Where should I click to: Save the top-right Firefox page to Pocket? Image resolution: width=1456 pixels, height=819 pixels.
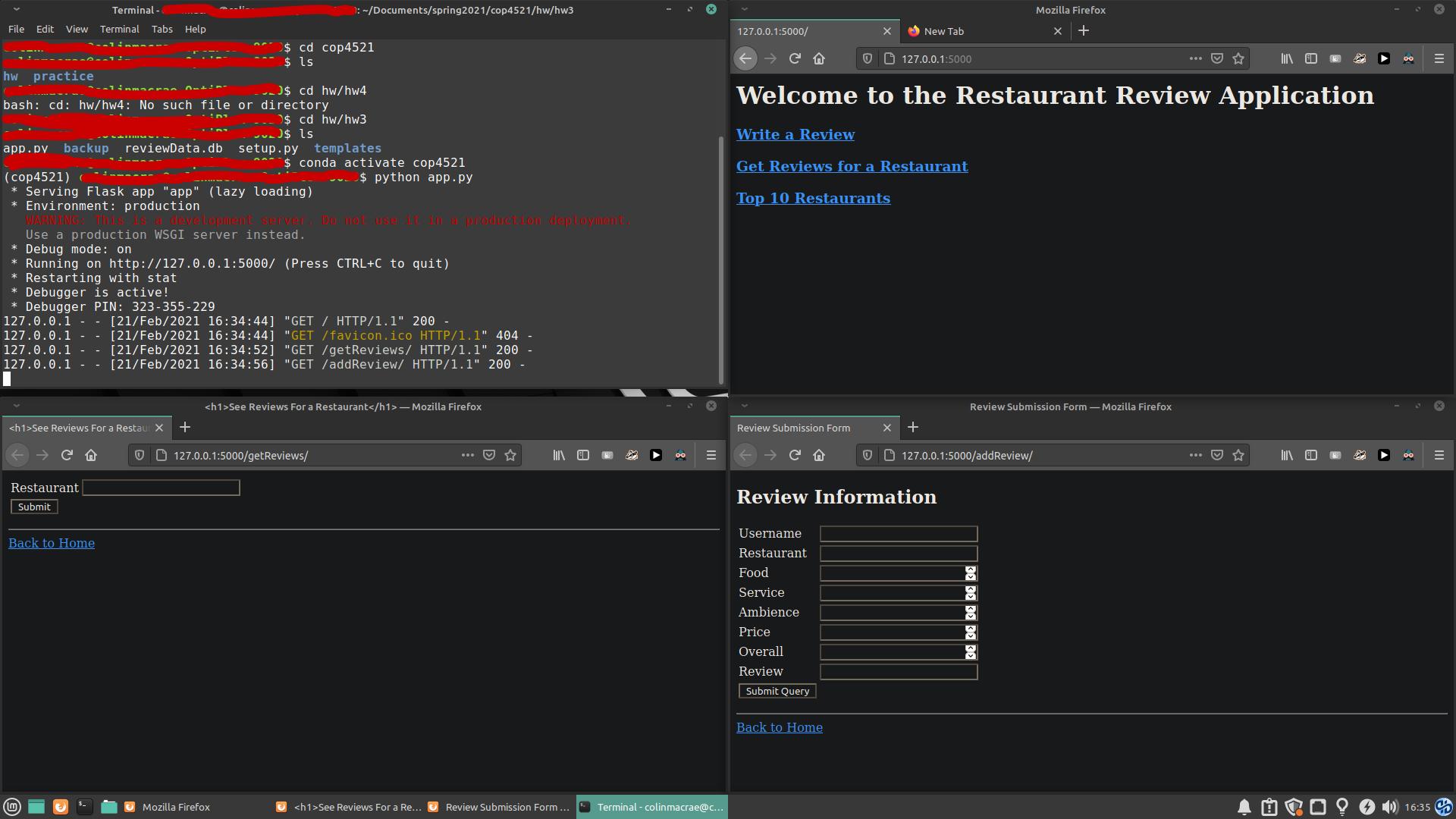(x=1217, y=58)
